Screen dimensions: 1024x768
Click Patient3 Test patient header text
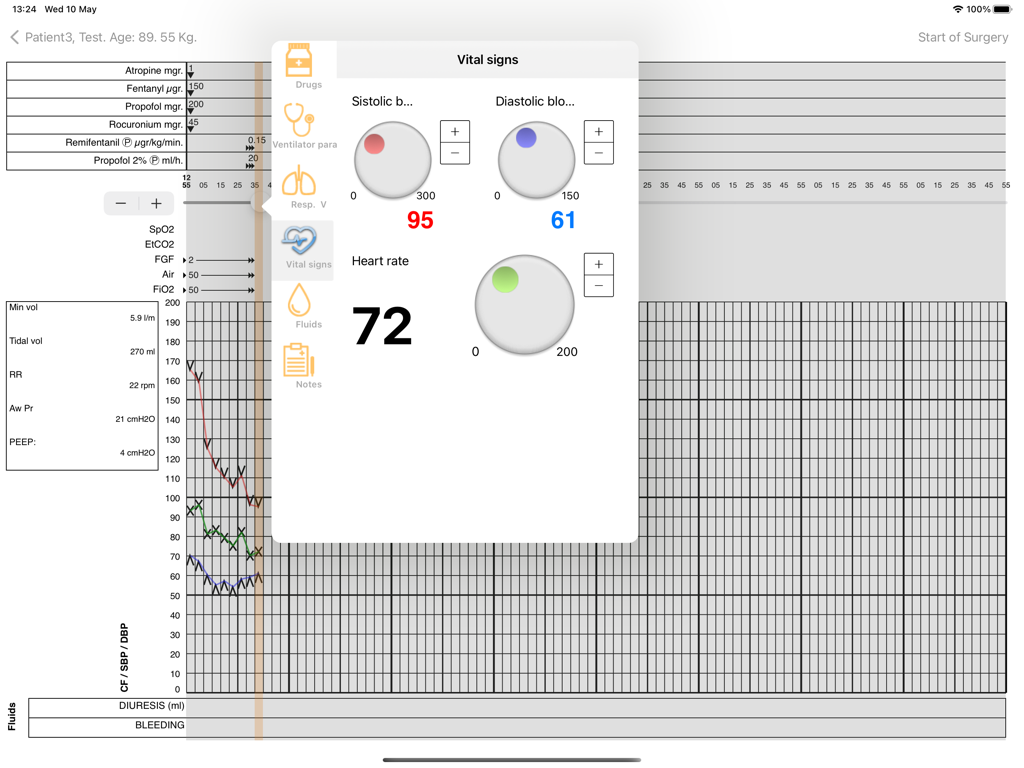pyautogui.click(x=110, y=37)
